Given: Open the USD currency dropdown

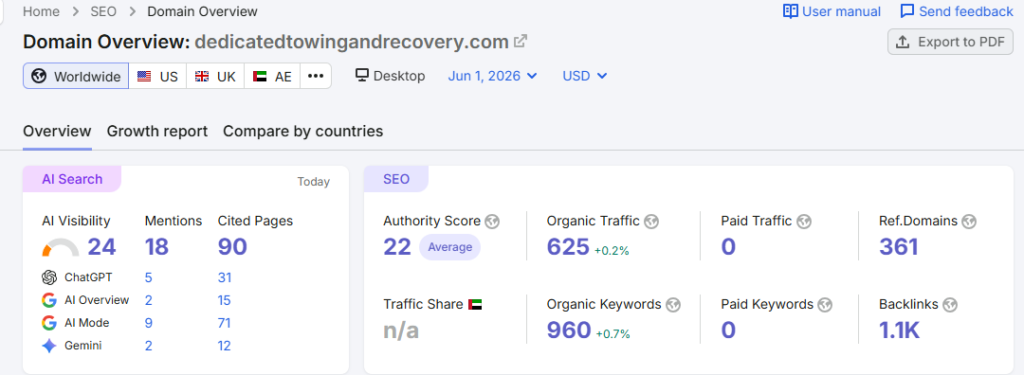Looking at the screenshot, I should [x=584, y=76].
